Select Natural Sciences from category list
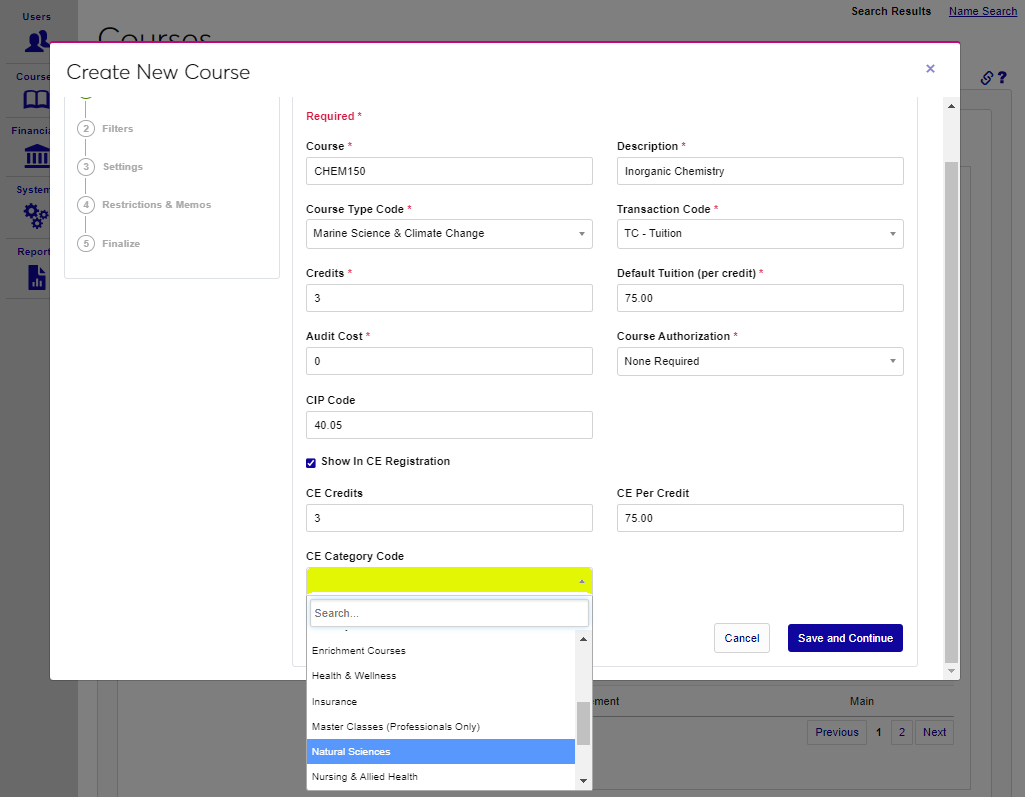Image resolution: width=1025 pixels, height=797 pixels. (441, 752)
